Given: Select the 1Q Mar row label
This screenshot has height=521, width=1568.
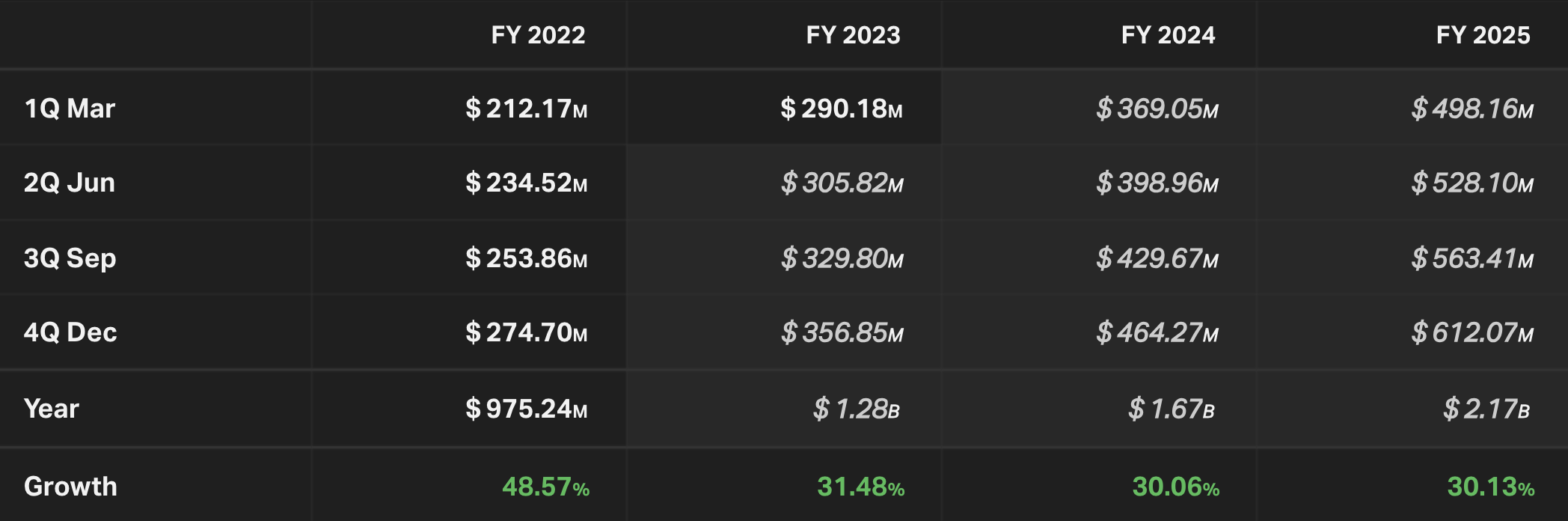Looking at the screenshot, I should coord(70,109).
